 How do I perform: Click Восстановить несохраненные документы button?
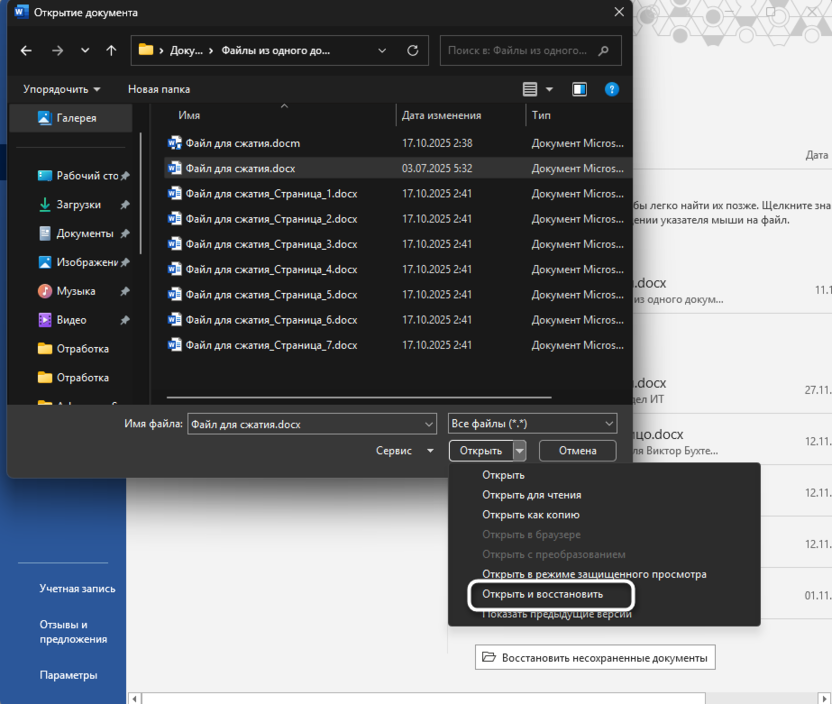pos(595,657)
